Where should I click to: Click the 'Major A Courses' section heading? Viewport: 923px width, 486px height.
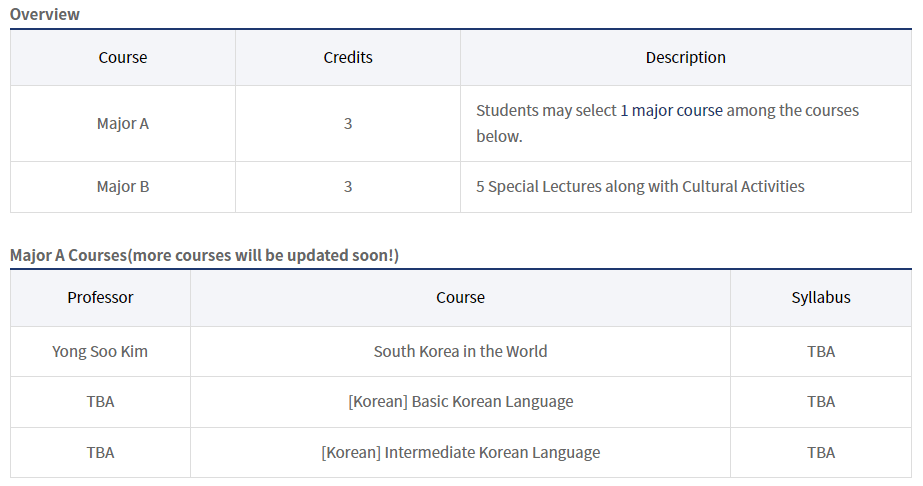pyautogui.click(x=204, y=255)
